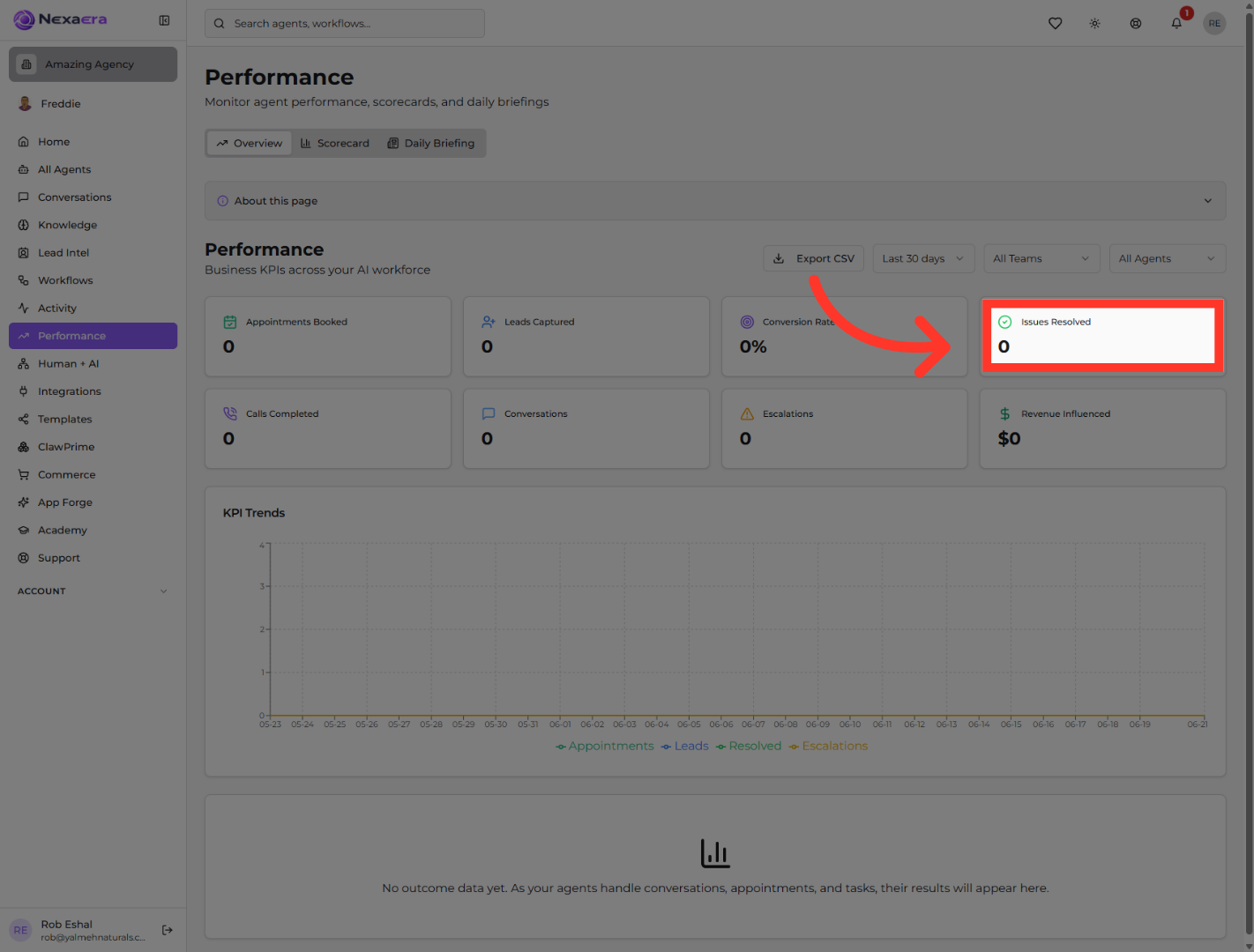Open Workflows in sidebar
This screenshot has width=1254, height=952.
click(93, 280)
